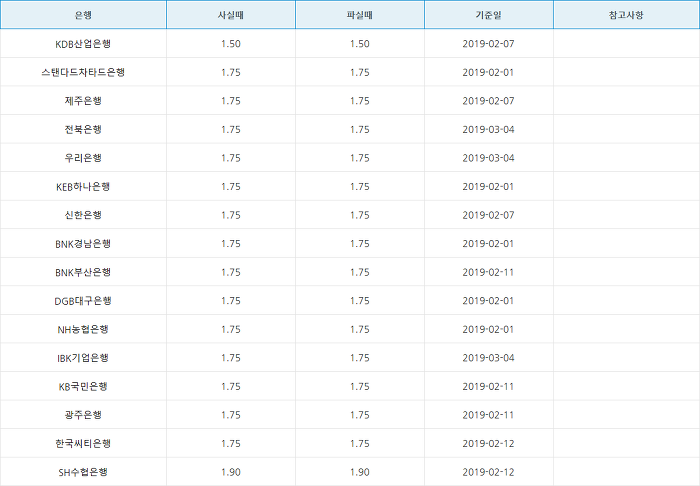Image resolution: width=700 pixels, height=486 pixels.
Task: Click the 파실때 value 1.75 for KB국민은행
Action: 360,386
